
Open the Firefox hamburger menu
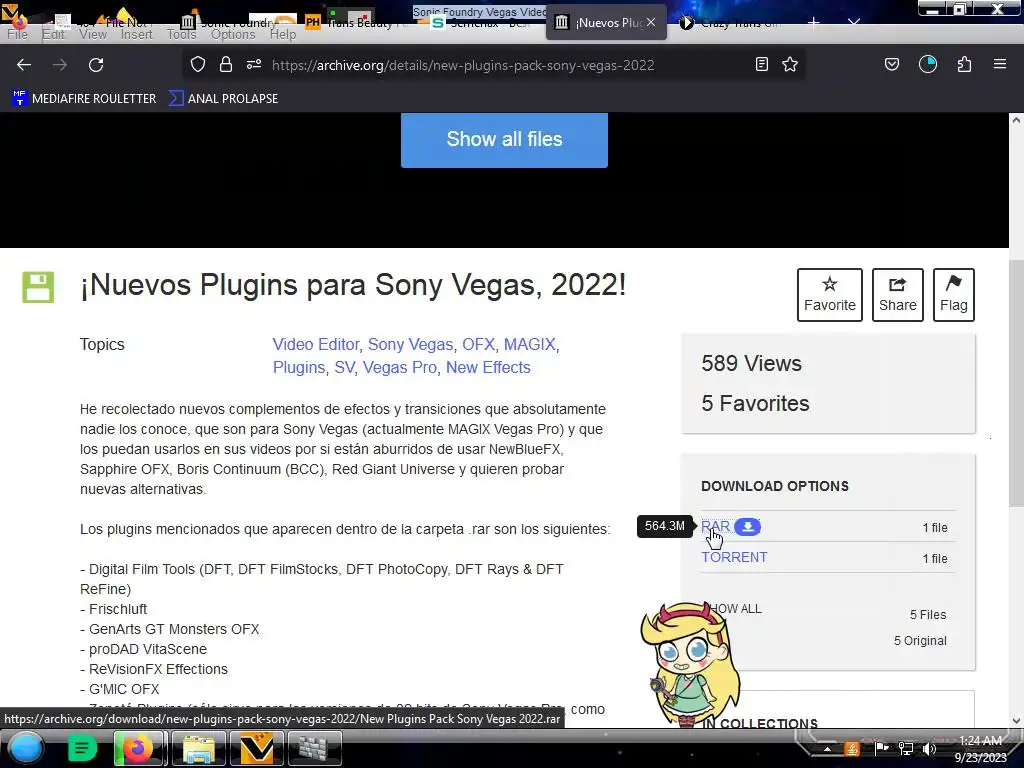click(x=1000, y=65)
